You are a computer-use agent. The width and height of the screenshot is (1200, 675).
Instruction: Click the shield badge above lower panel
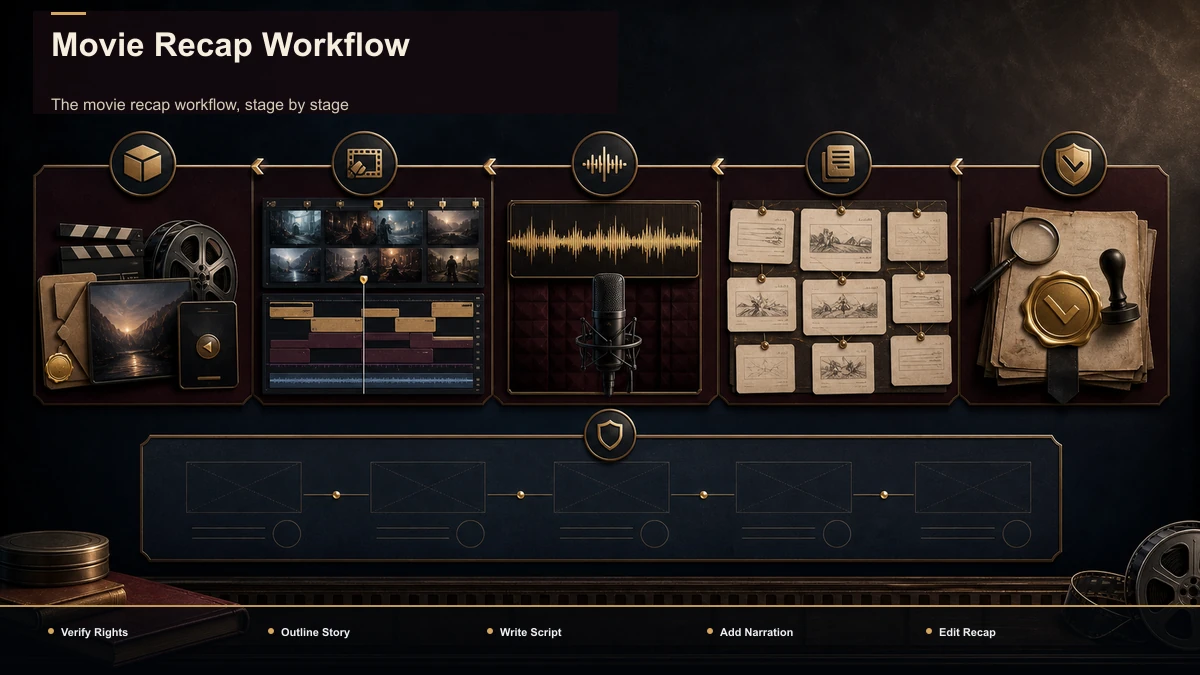[x=610, y=435]
